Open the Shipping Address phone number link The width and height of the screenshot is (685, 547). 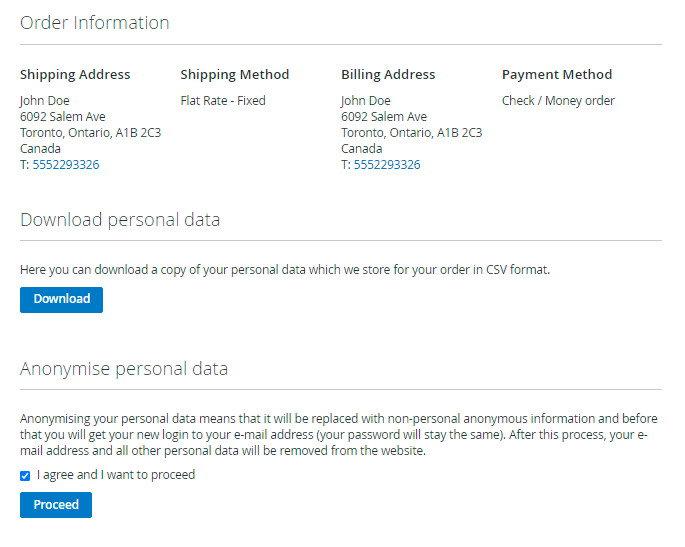pyautogui.click(x=65, y=165)
